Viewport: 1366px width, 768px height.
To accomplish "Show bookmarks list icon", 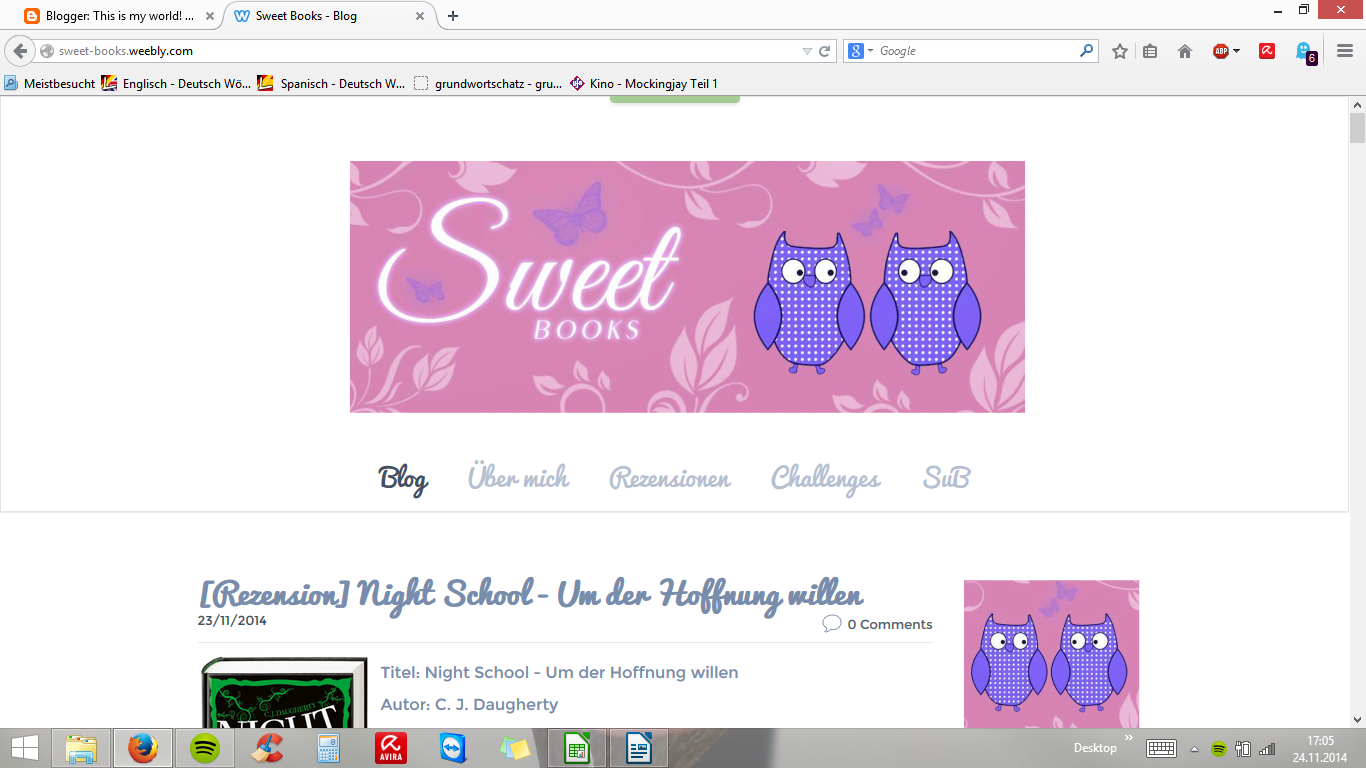I will coord(1150,51).
